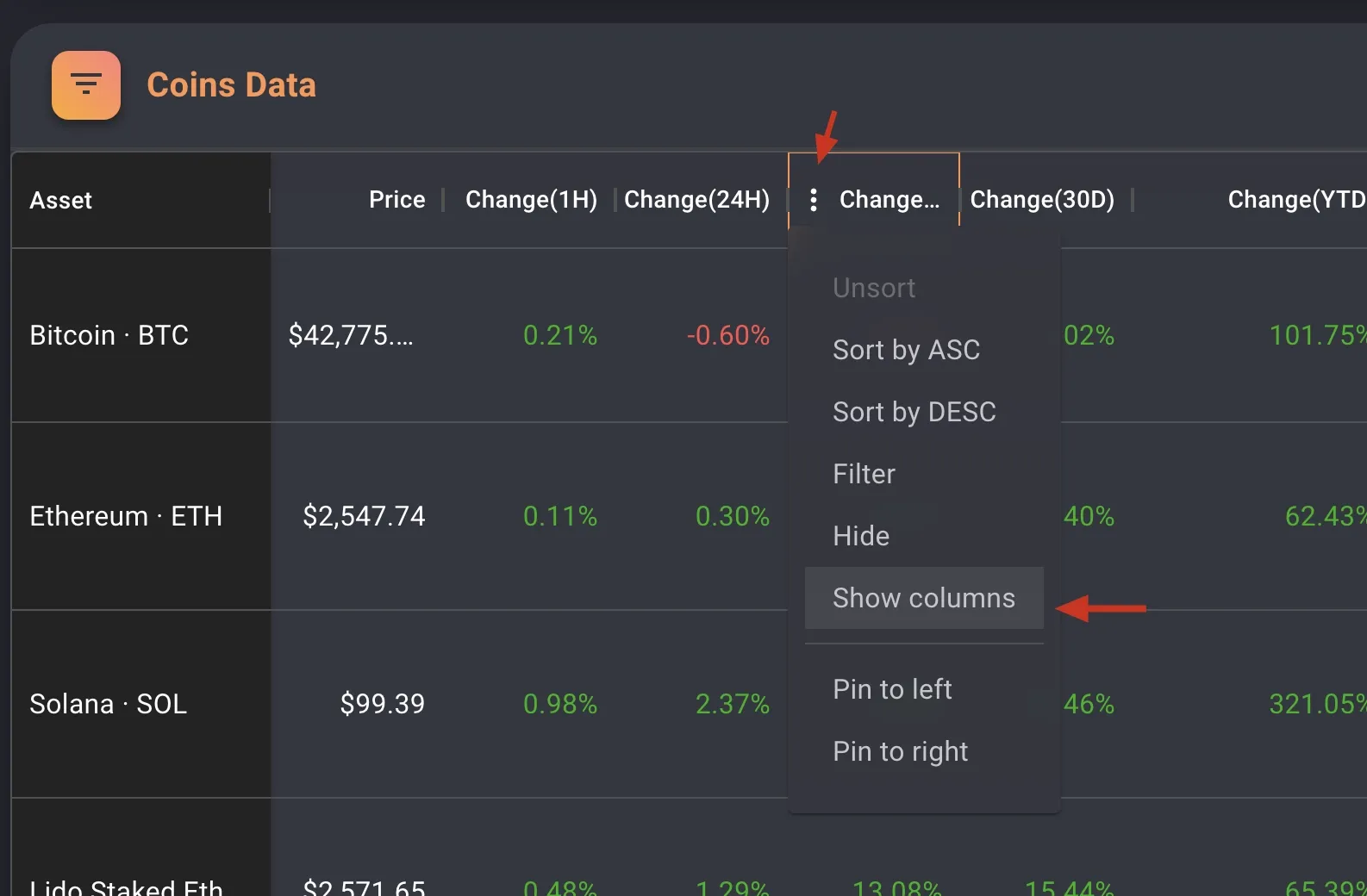Sort by the Change(YTD) column header

1297,200
